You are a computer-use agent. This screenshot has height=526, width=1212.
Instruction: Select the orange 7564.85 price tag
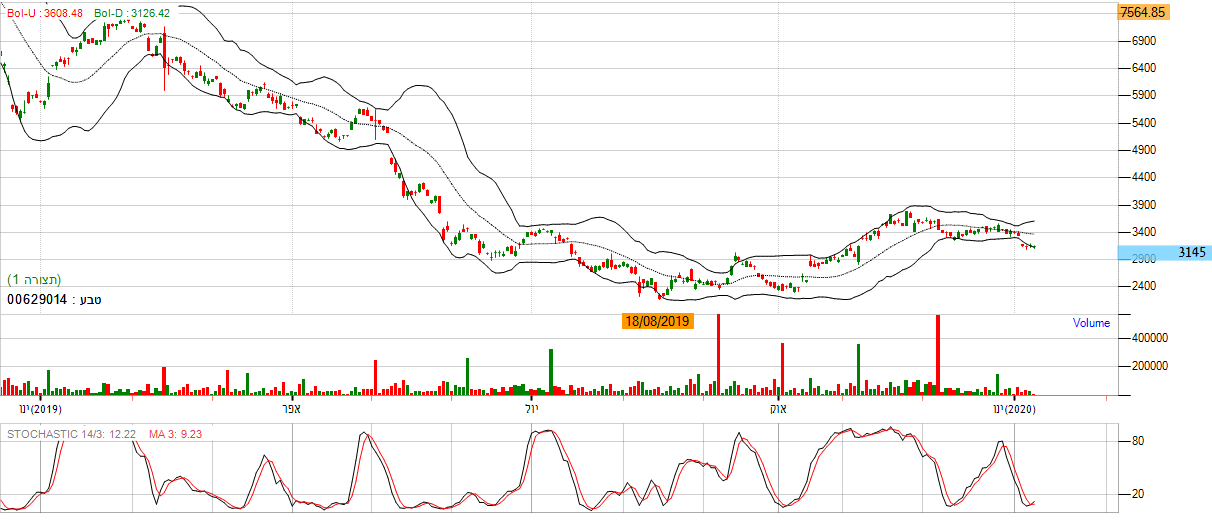1142,13
